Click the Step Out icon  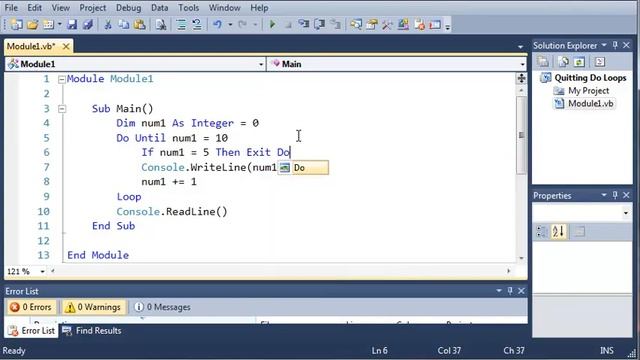point(336,25)
